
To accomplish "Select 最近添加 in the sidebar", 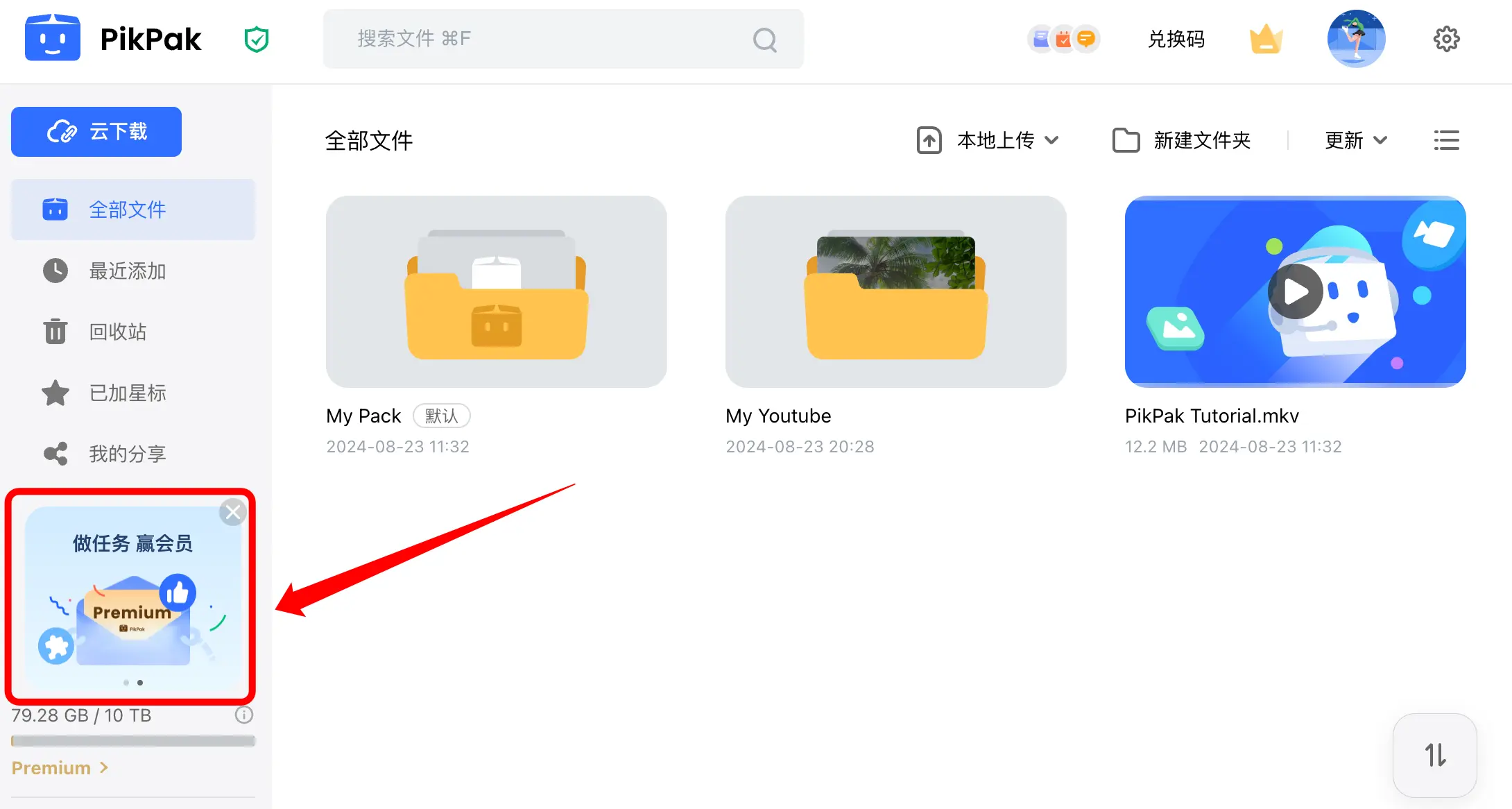I will 133,271.
